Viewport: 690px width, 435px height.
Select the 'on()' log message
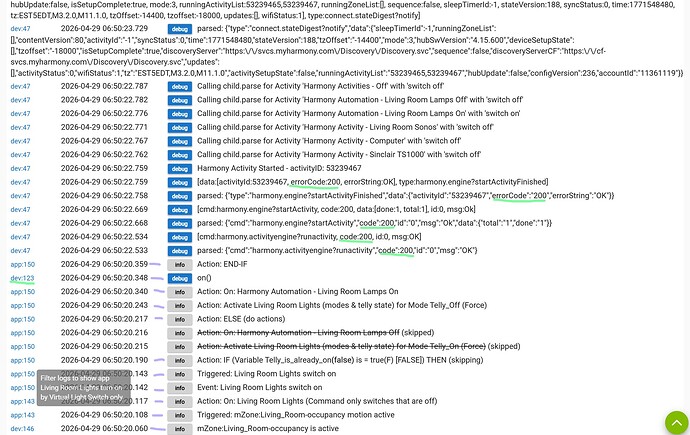[x=204, y=278]
